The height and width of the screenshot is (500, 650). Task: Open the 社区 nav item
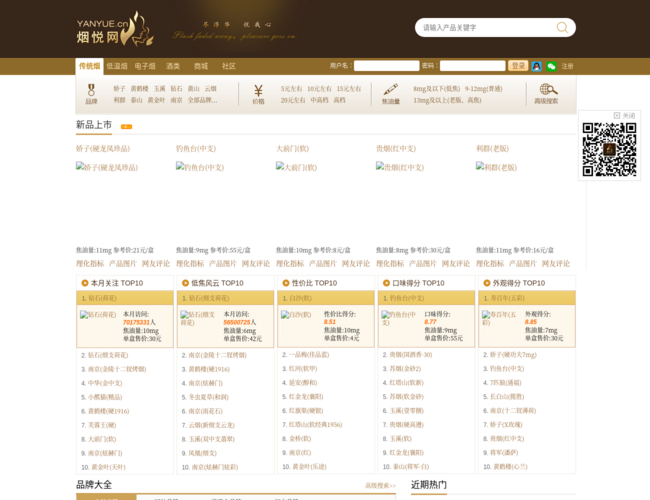(x=229, y=66)
